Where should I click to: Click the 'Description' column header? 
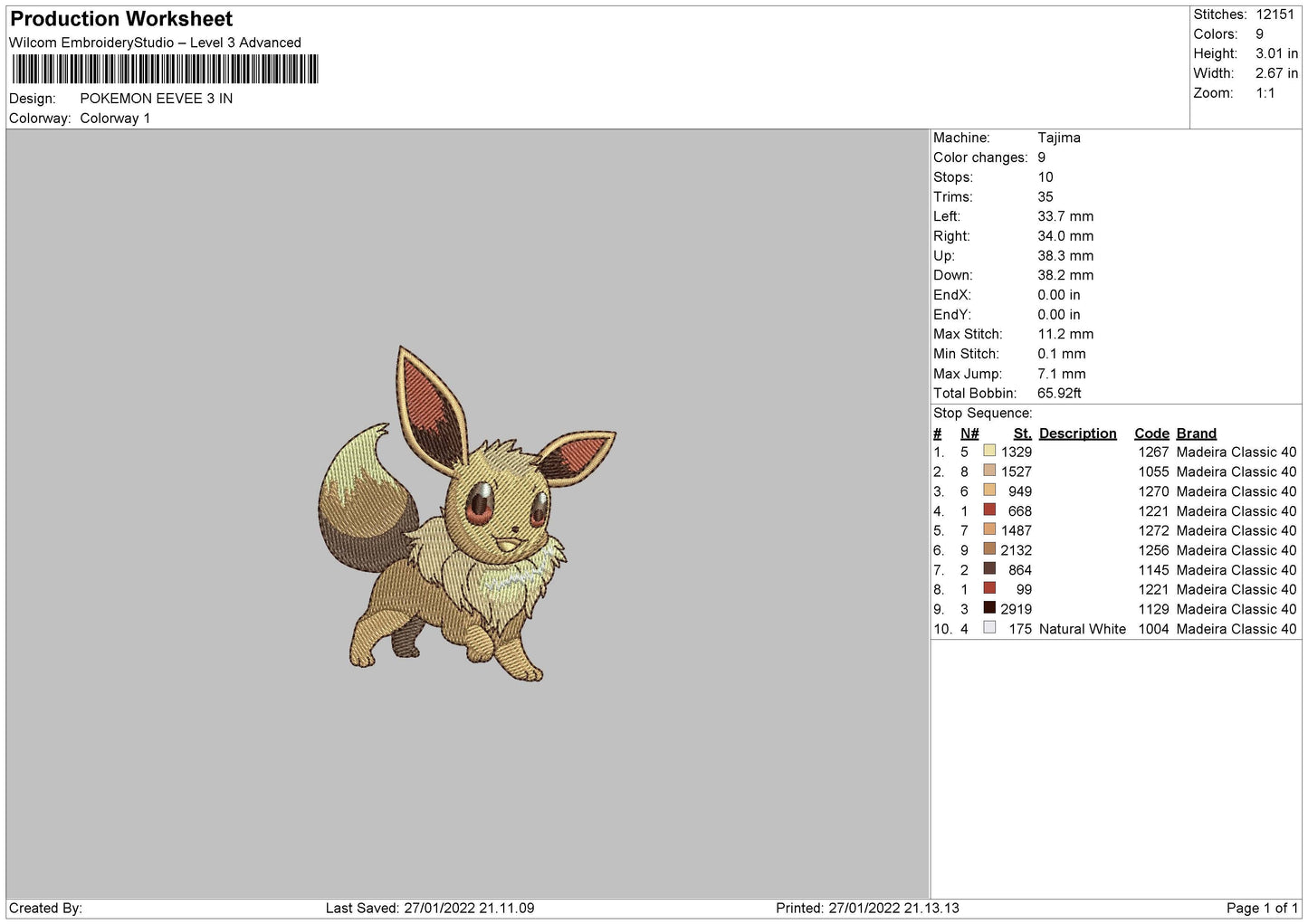point(1078,433)
